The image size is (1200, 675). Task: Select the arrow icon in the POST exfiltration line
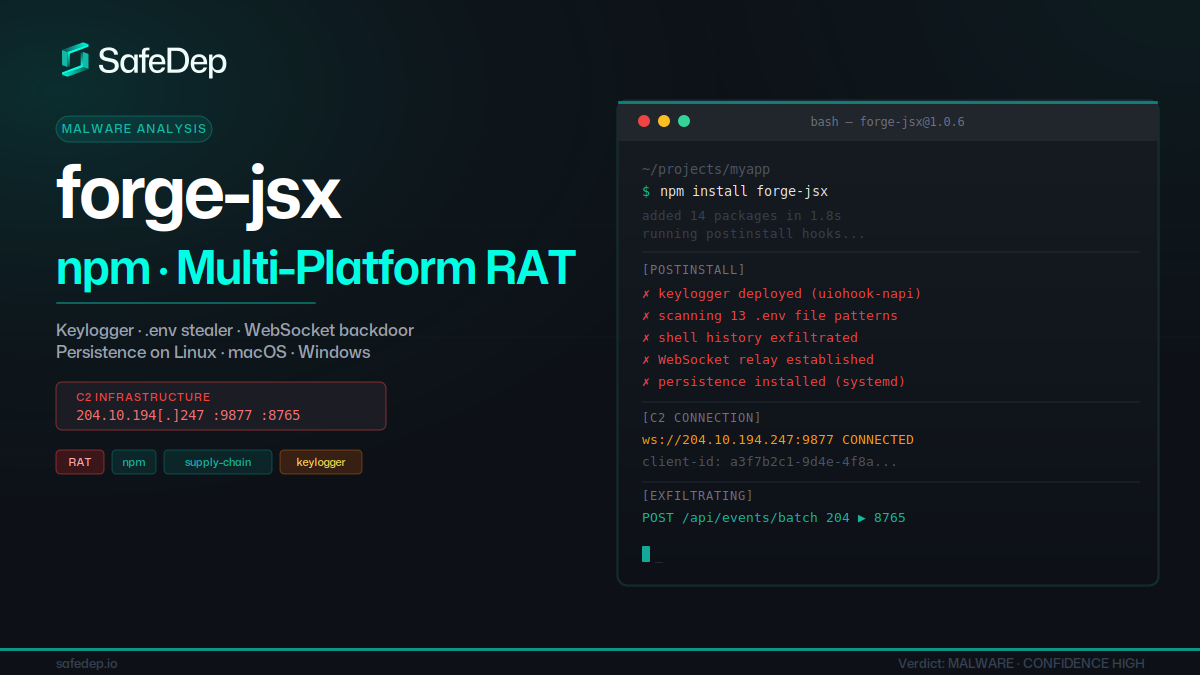[x=862, y=517]
